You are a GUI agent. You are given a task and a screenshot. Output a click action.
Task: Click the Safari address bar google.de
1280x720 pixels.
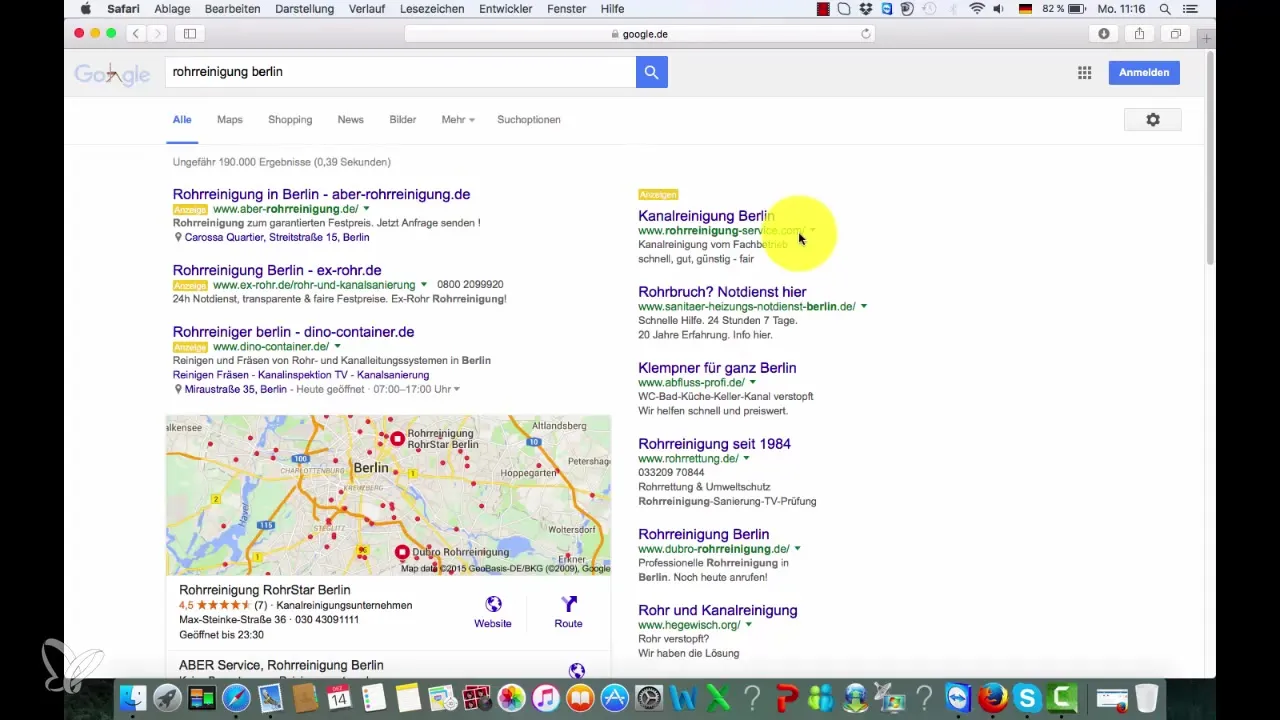638,33
